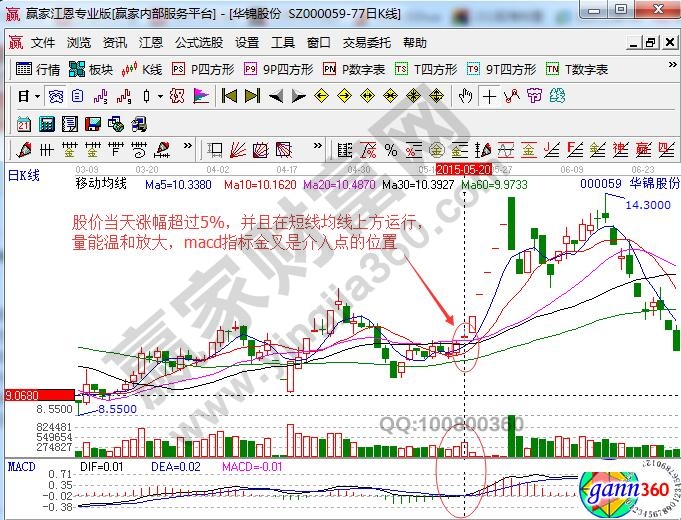The height and width of the screenshot is (520, 681).
Task: Click the calculator icon
Action: (47, 123)
